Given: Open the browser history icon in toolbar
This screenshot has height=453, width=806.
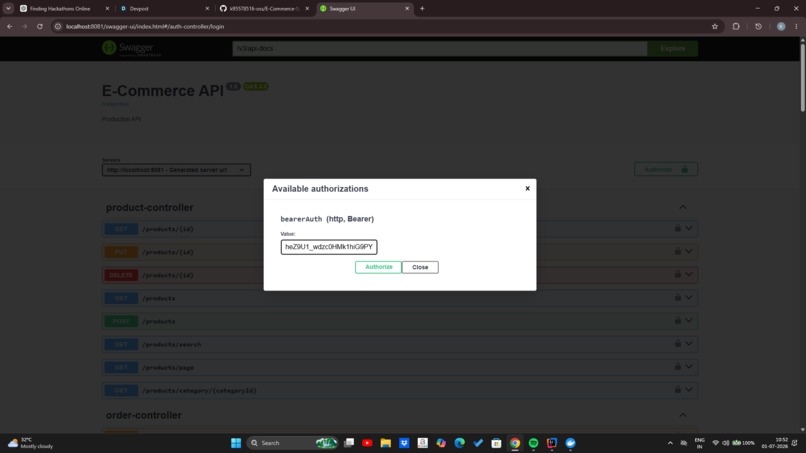Looking at the screenshot, I should tap(758, 26).
